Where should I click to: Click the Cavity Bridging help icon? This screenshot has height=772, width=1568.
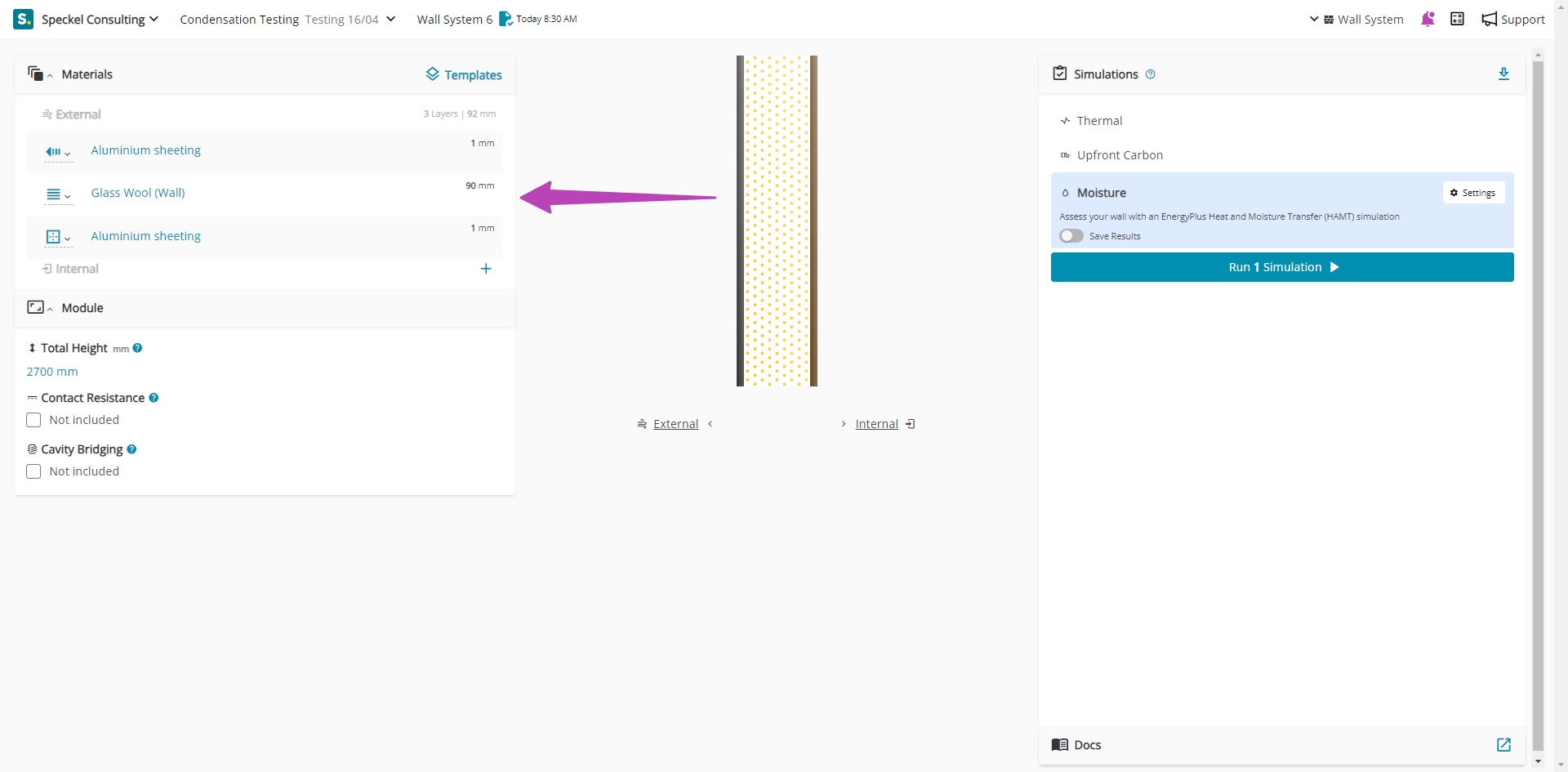tap(131, 449)
